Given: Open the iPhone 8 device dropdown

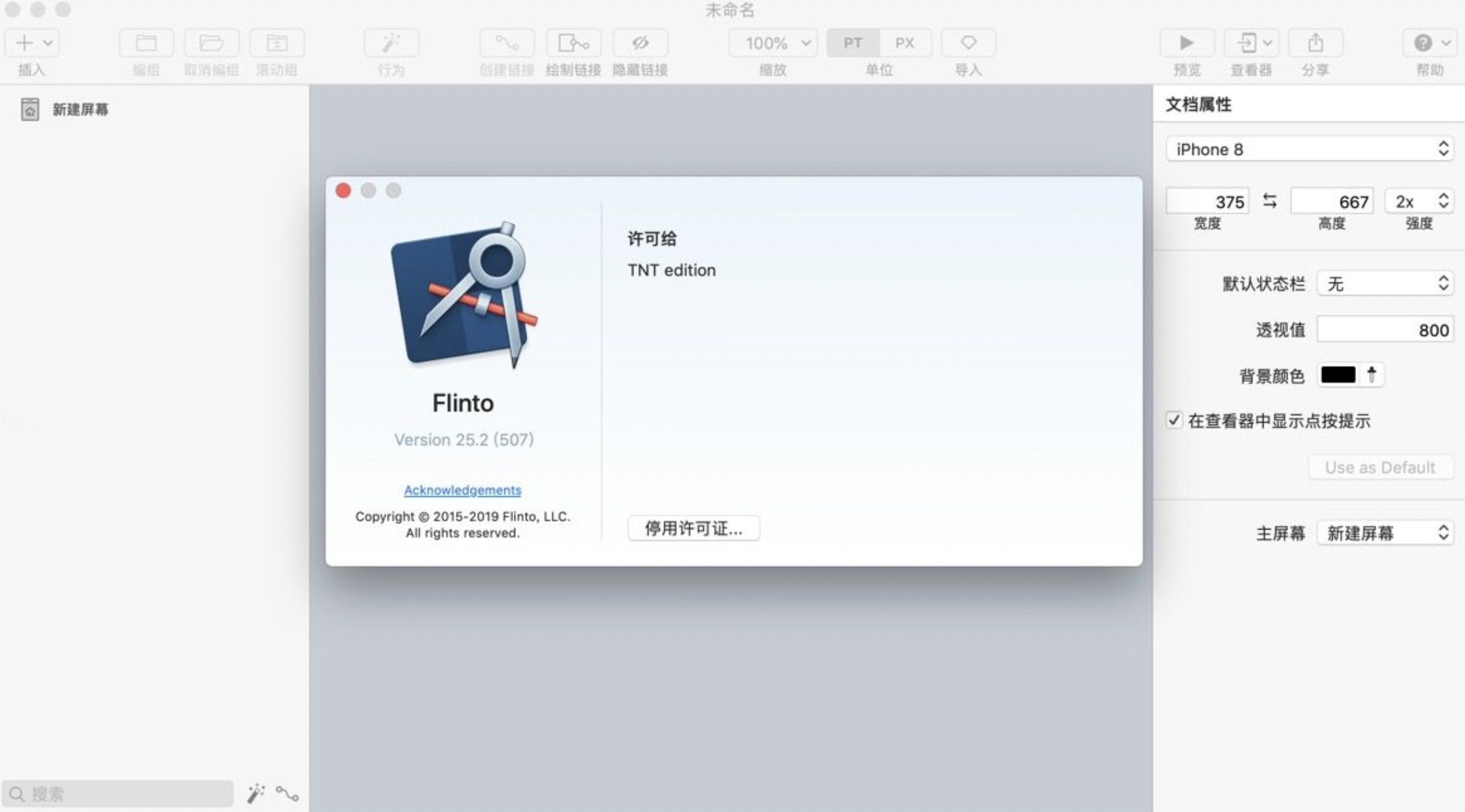Looking at the screenshot, I should (x=1309, y=149).
